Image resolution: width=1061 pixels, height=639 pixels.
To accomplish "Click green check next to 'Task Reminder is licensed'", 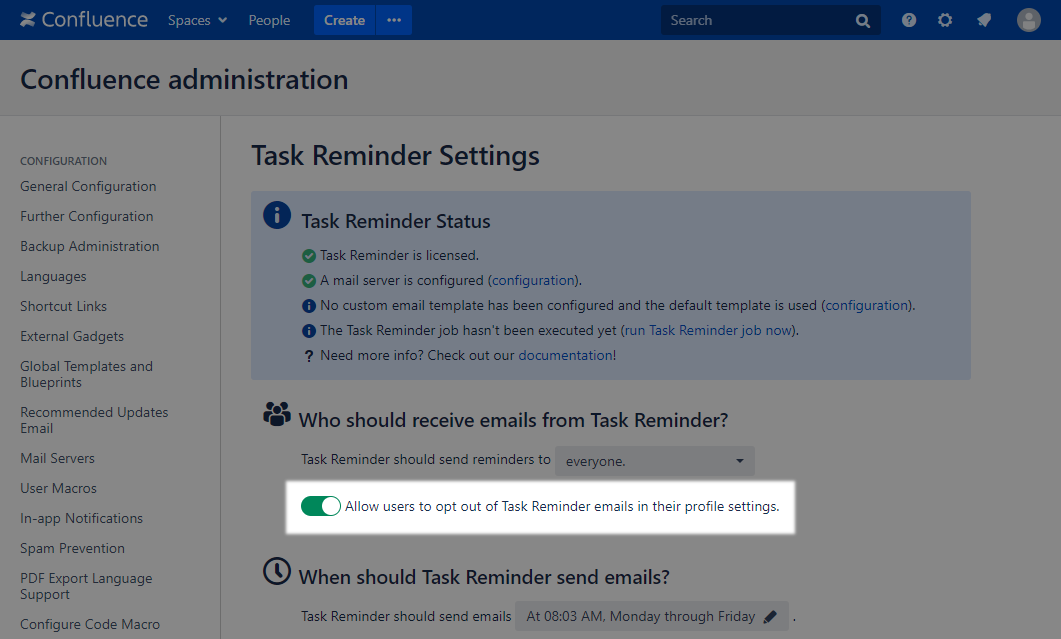I will point(309,256).
